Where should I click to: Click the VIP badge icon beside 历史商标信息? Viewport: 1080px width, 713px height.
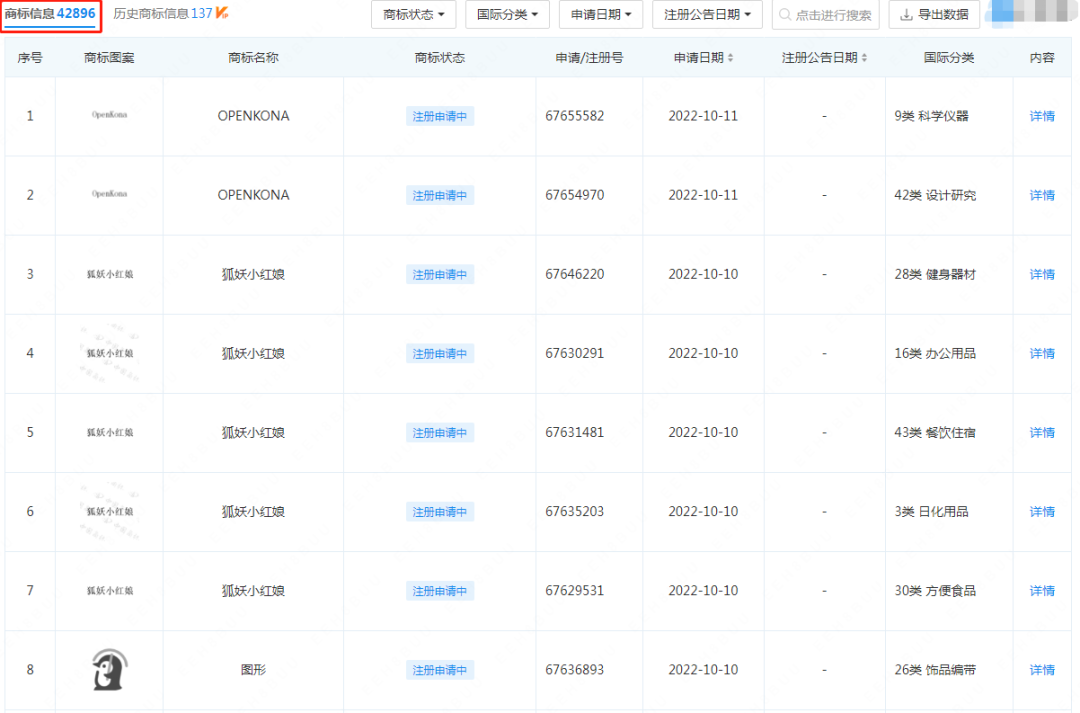coord(224,14)
